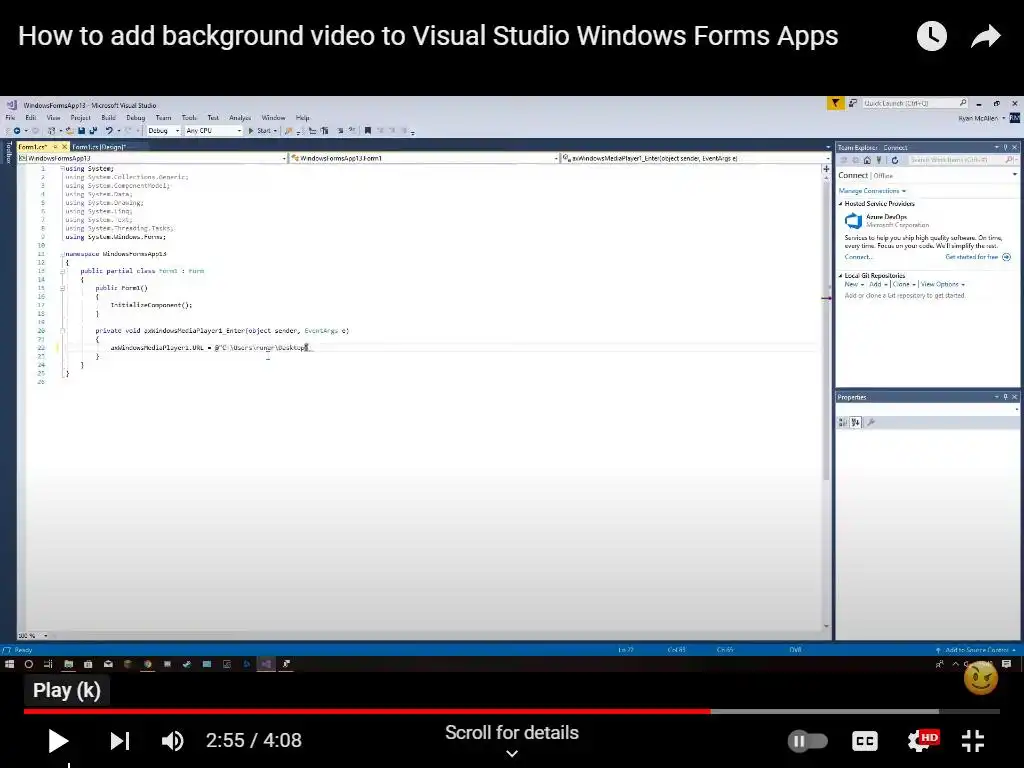Add video to Watch Later
The height and width of the screenshot is (768, 1024).
pyautogui.click(x=932, y=36)
